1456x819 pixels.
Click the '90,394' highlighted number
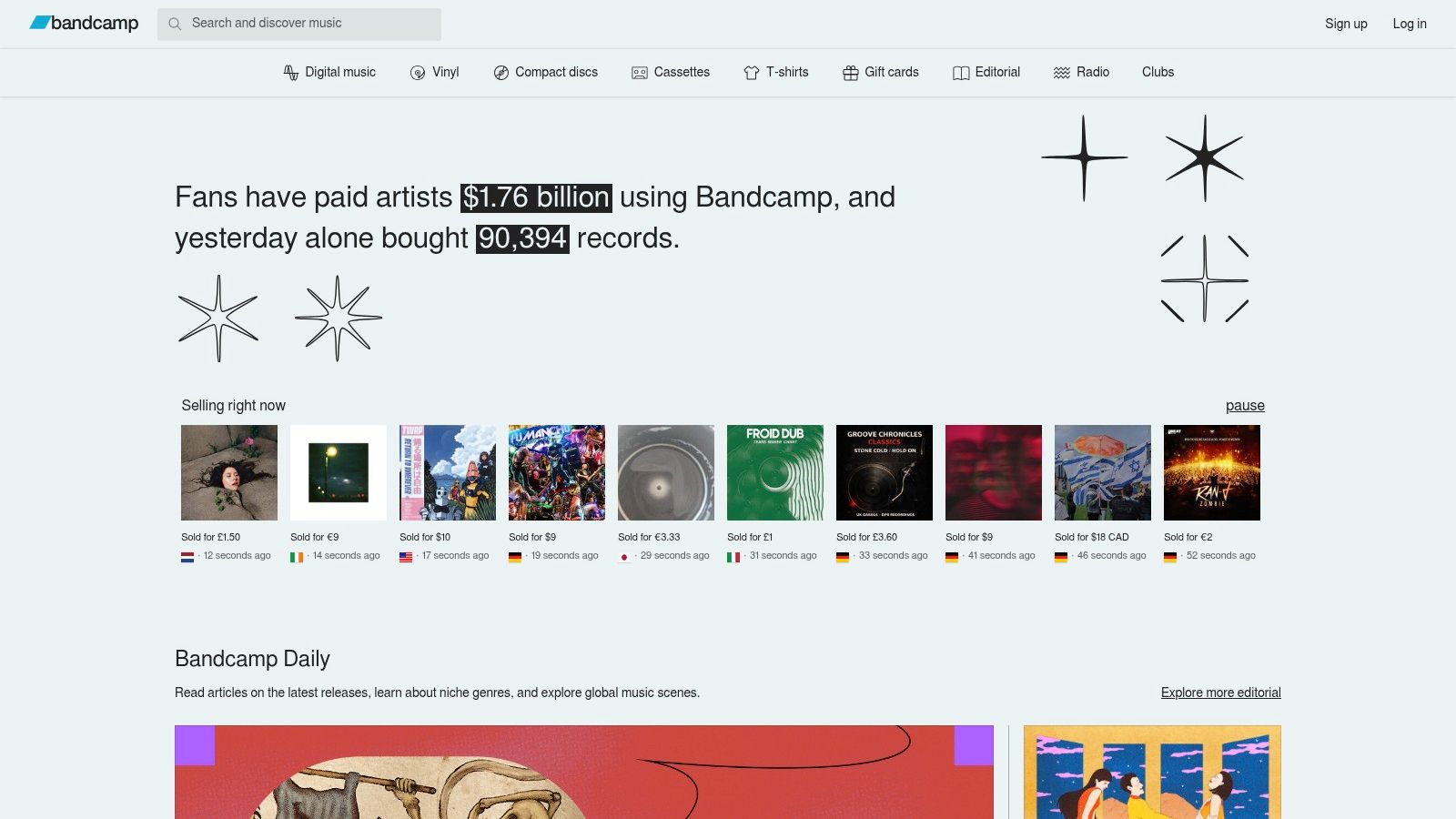[x=522, y=238]
